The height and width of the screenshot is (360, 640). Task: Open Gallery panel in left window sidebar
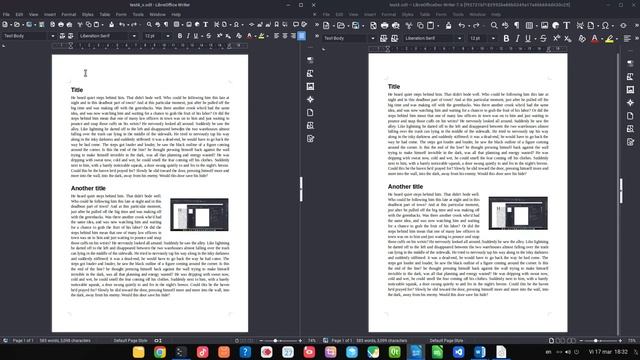click(x=310, y=87)
